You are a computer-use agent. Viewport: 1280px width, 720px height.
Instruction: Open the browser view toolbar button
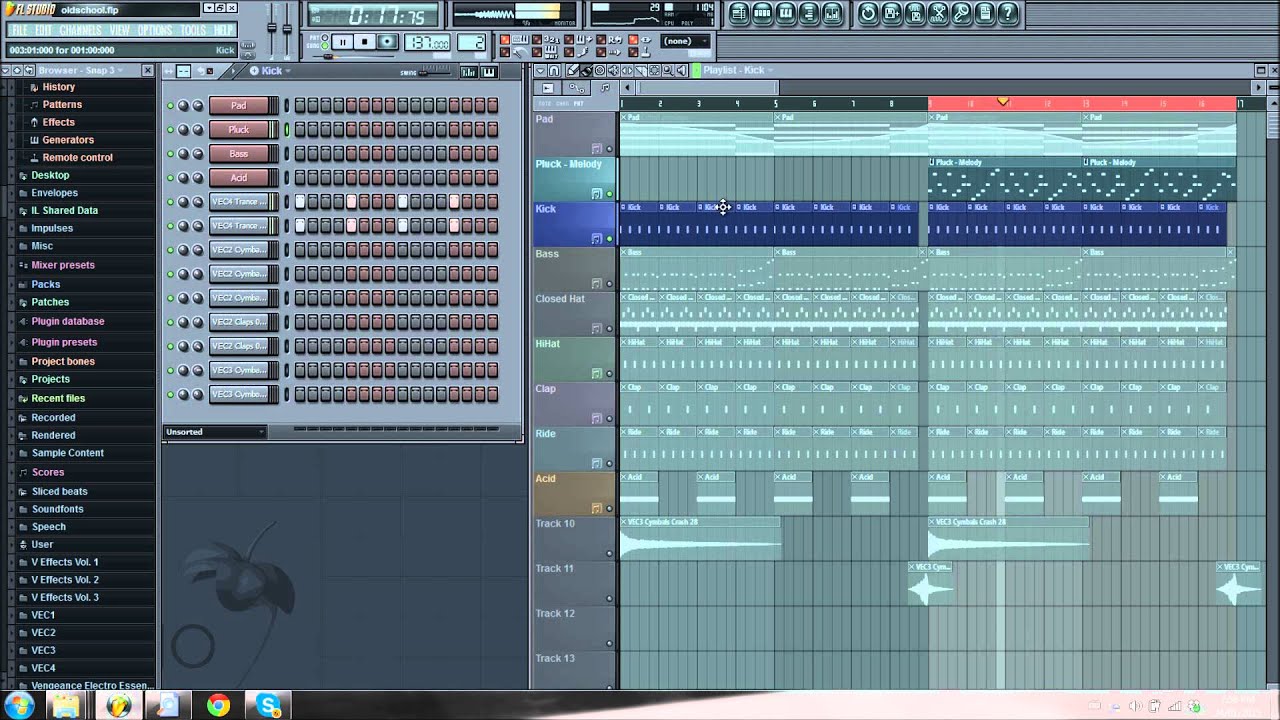pyautogui.click(x=809, y=14)
